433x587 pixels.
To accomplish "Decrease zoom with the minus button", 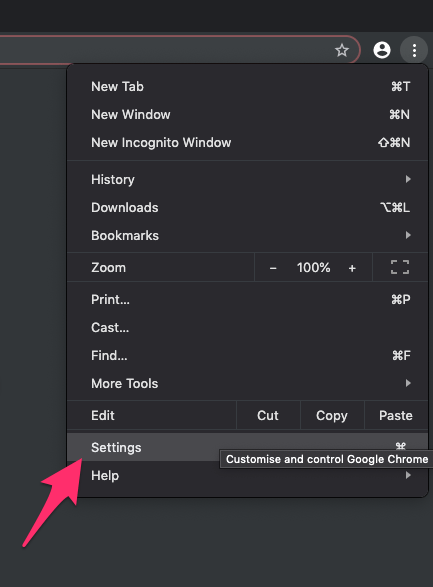I will (273, 268).
